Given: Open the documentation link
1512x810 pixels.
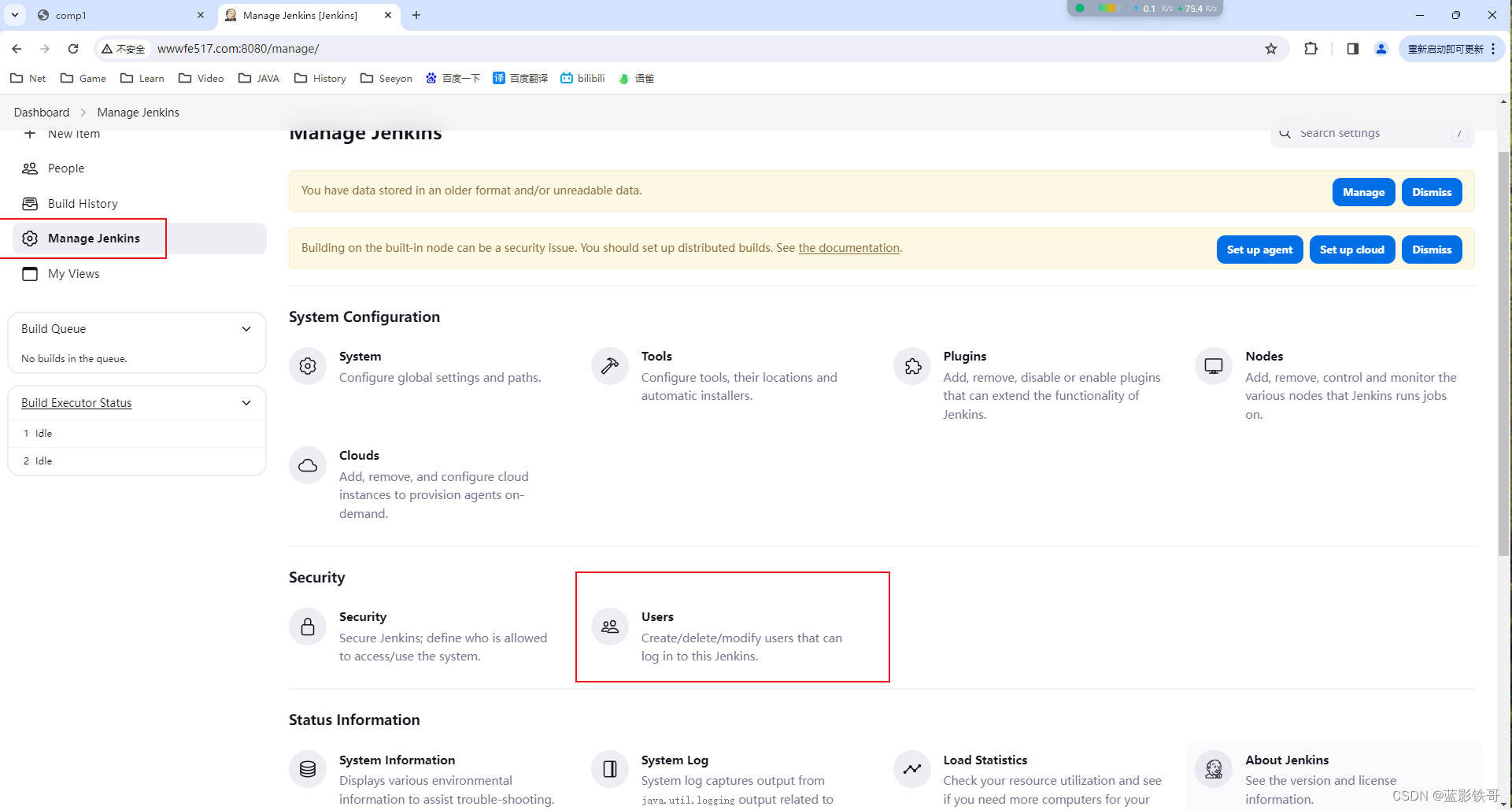Looking at the screenshot, I should pos(848,248).
